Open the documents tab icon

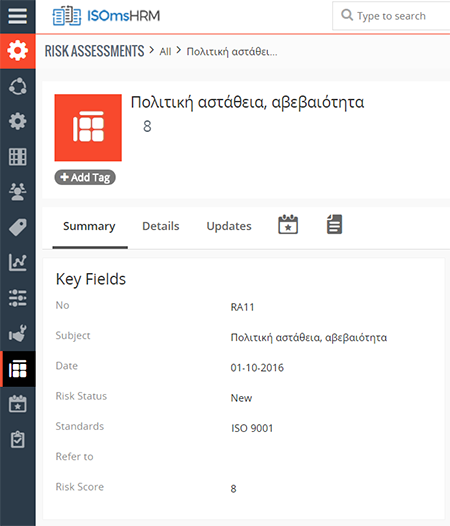(334, 224)
